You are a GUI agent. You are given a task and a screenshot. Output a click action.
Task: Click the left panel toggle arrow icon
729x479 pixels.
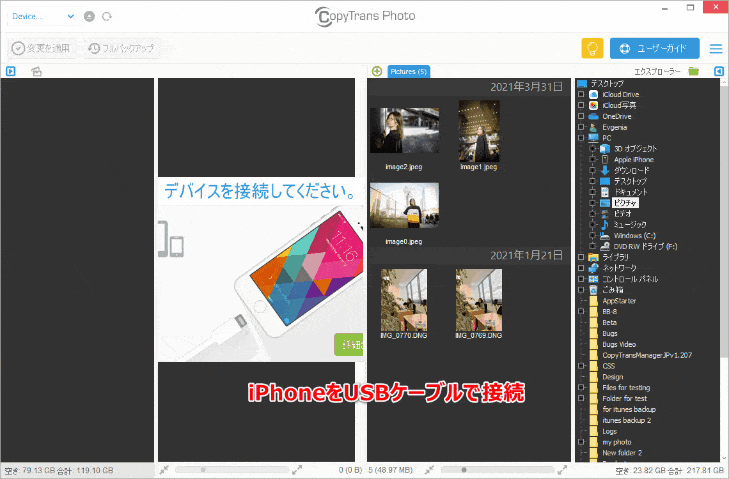click(11, 71)
